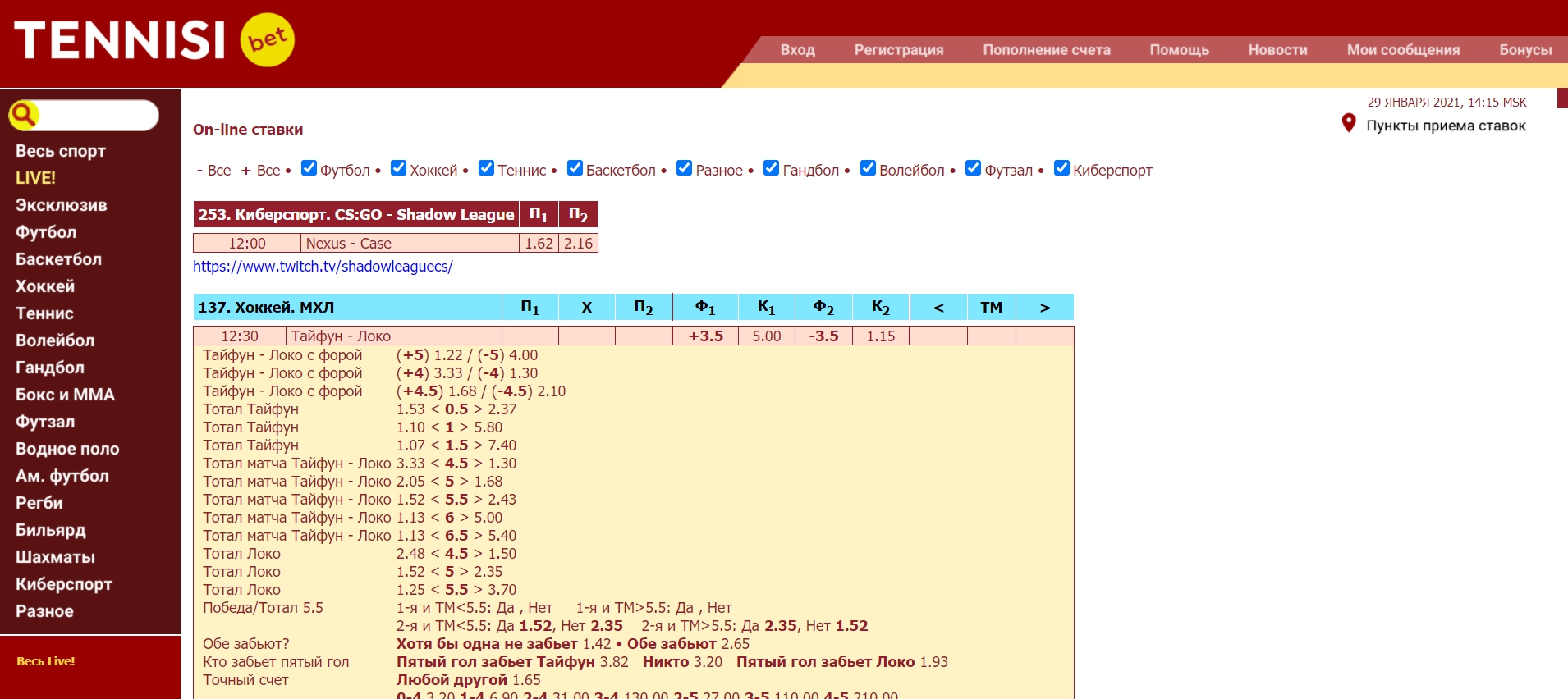Click the 253. Киберспорт CS:GO Shadow League header
The height and width of the screenshot is (699, 1568).
point(356,215)
